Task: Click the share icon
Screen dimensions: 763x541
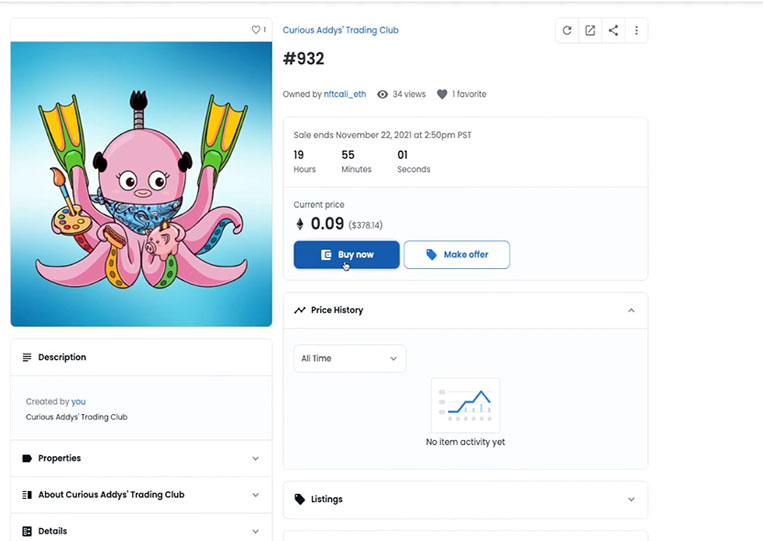Action: click(x=613, y=31)
